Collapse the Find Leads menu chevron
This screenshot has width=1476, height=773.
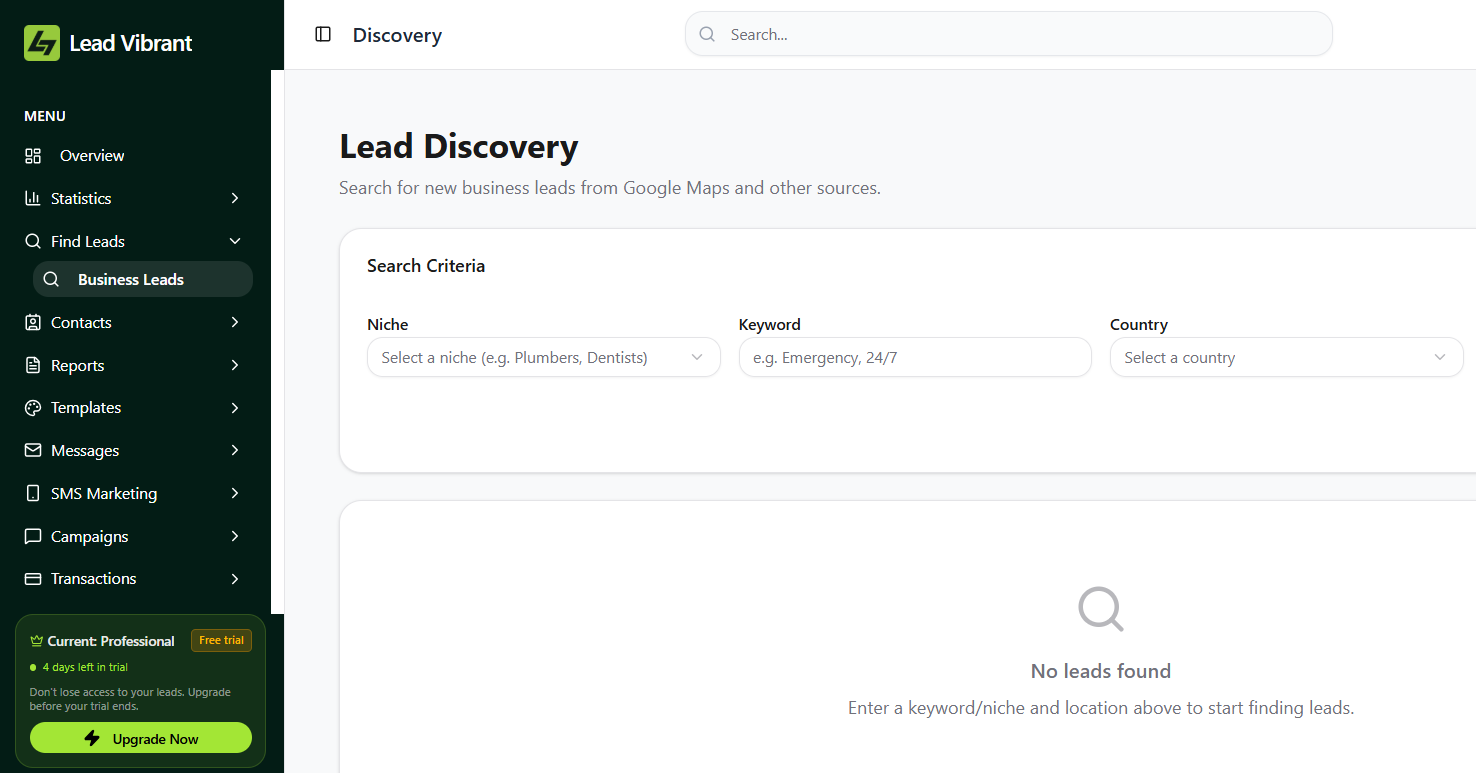click(x=235, y=241)
